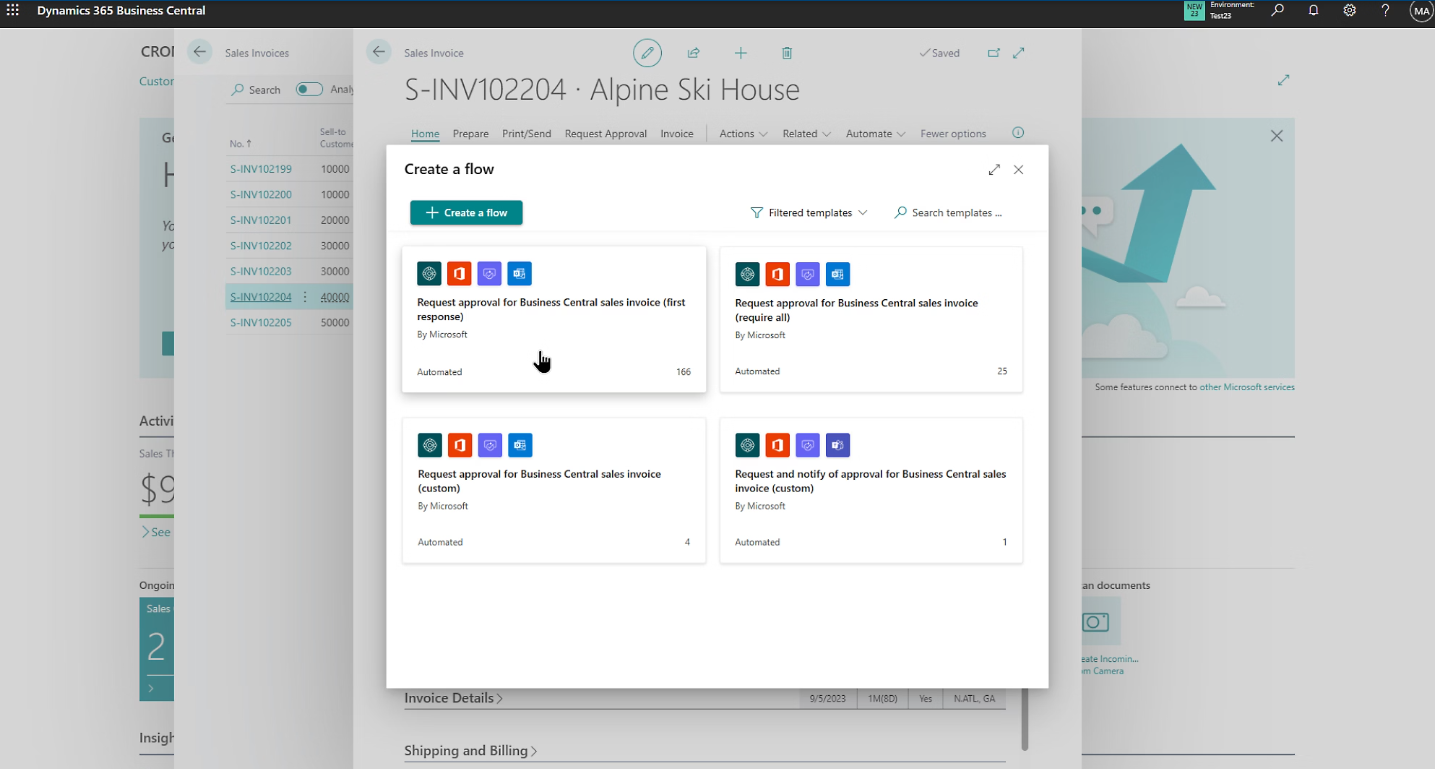Click the plus new icon on Sales Invoice

point(740,53)
